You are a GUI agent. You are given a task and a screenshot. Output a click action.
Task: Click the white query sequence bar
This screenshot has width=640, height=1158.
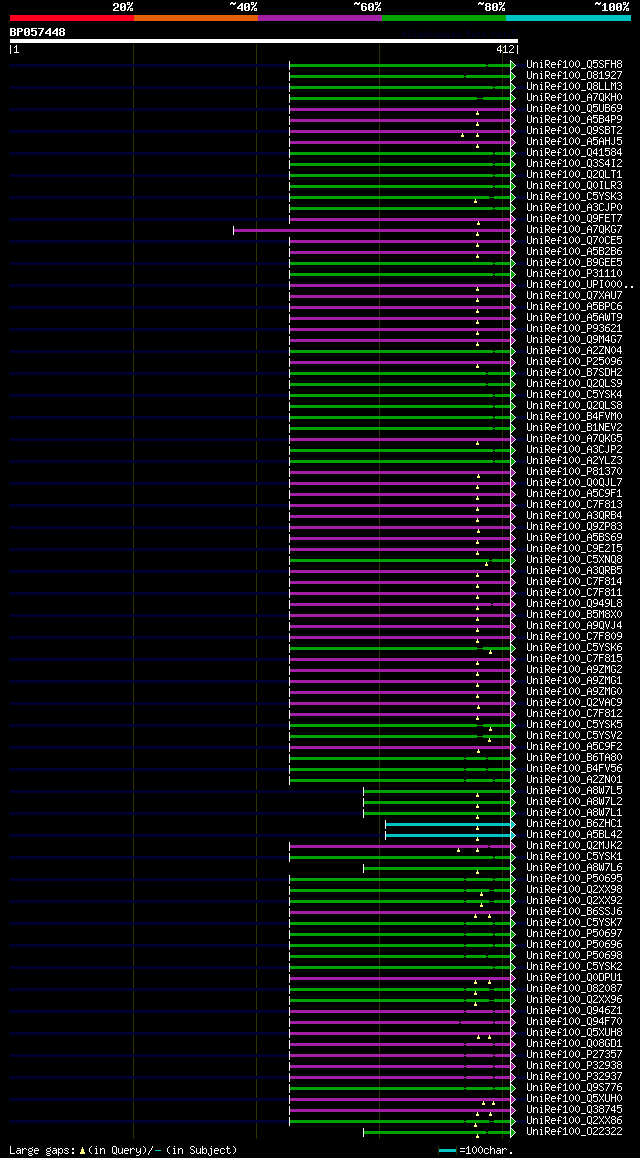click(x=264, y=41)
